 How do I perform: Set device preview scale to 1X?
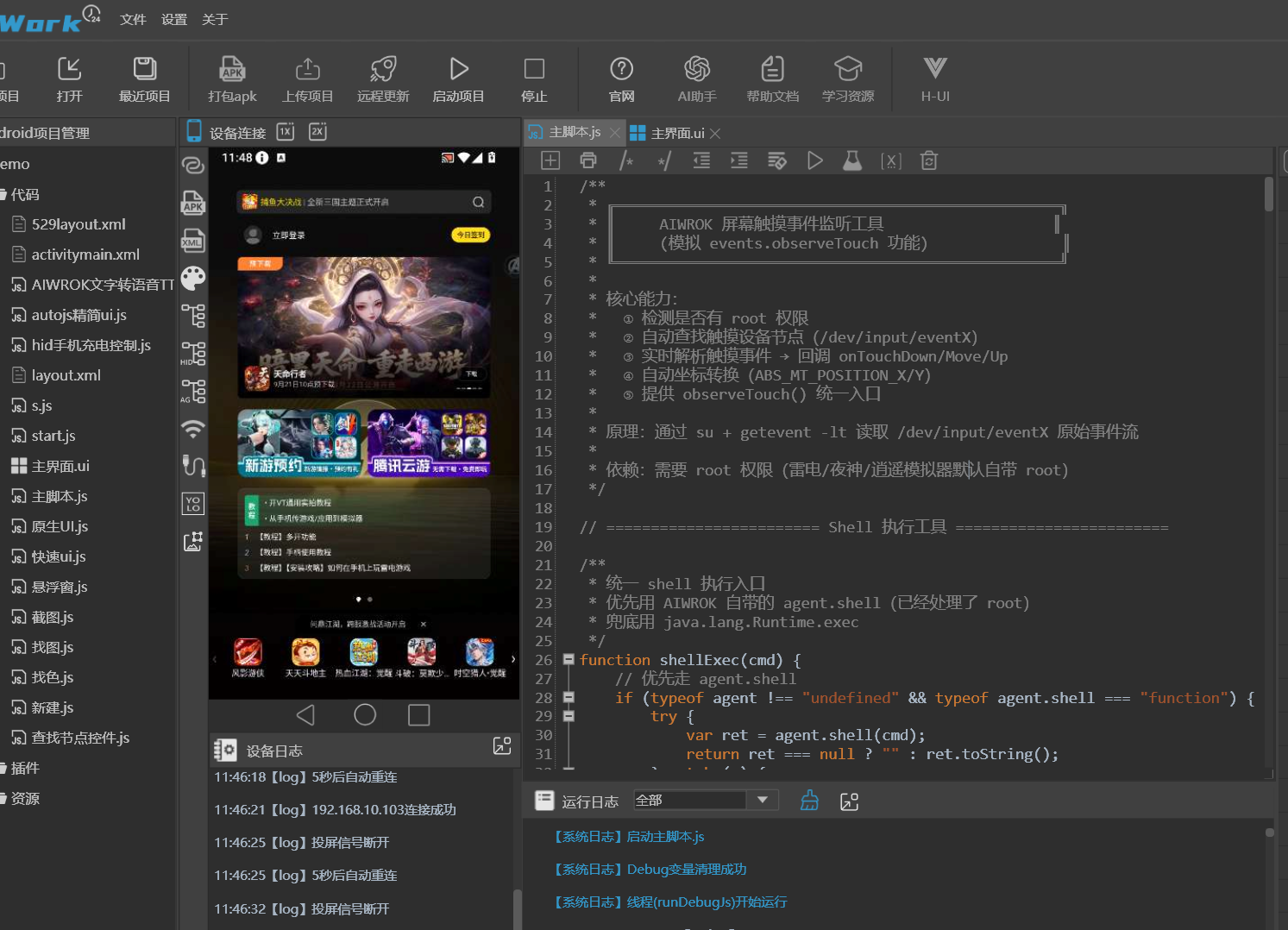[286, 132]
